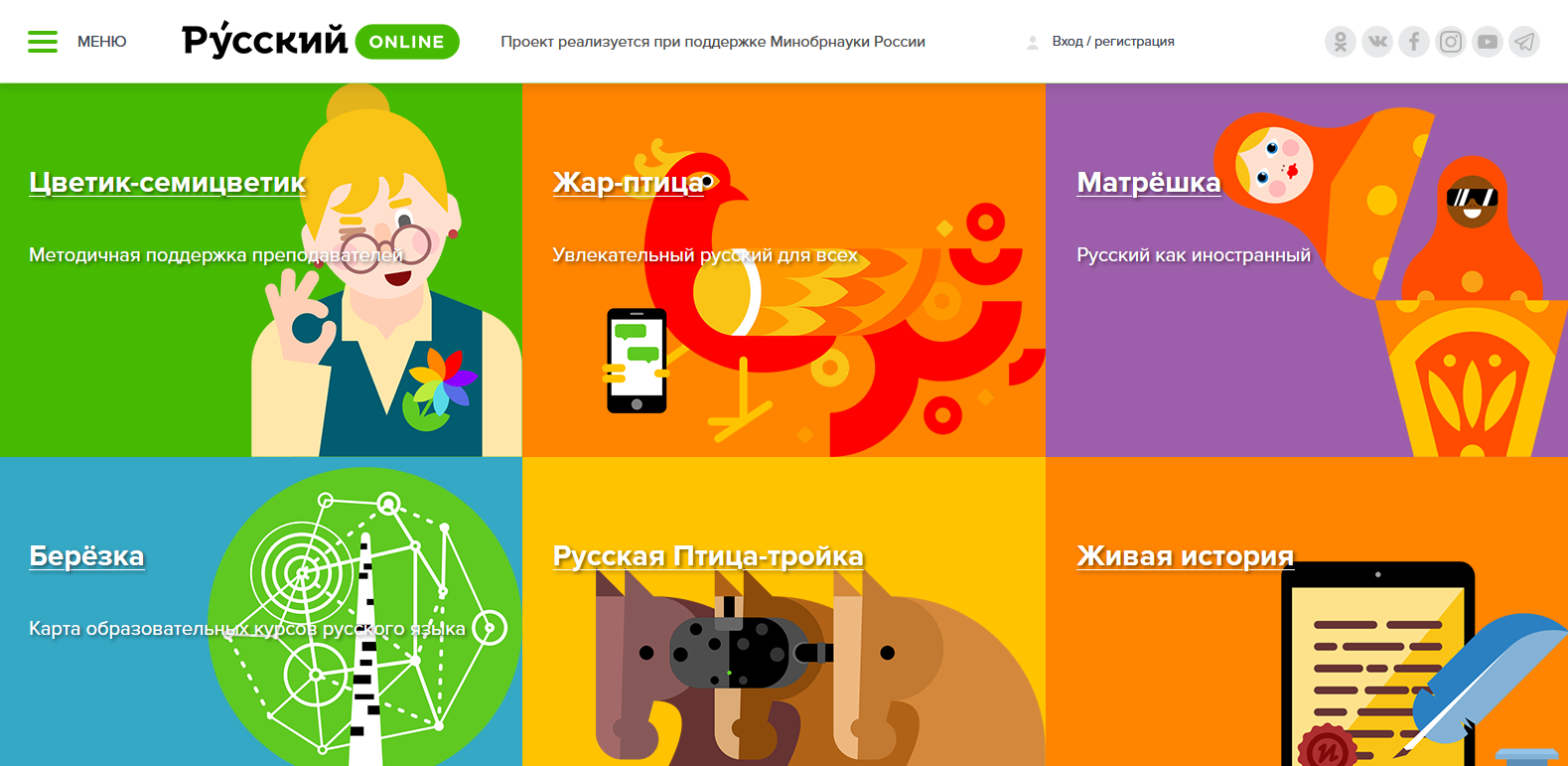Screen dimensions: 1568x766
Task: Click the user profile icon beside login
Action: pyautogui.click(x=1033, y=42)
